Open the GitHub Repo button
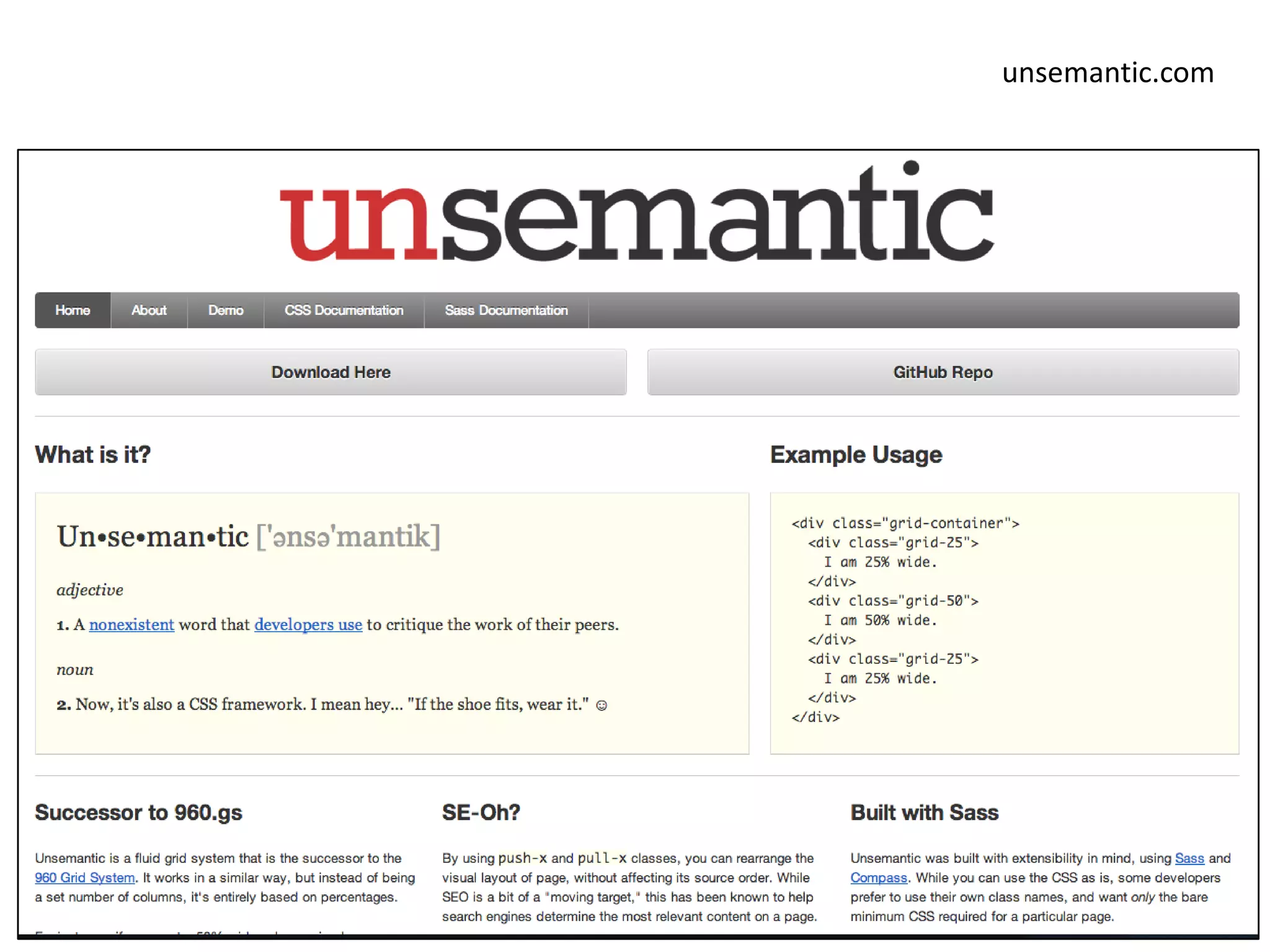Image resolution: width=1270 pixels, height=952 pixels. [x=943, y=372]
